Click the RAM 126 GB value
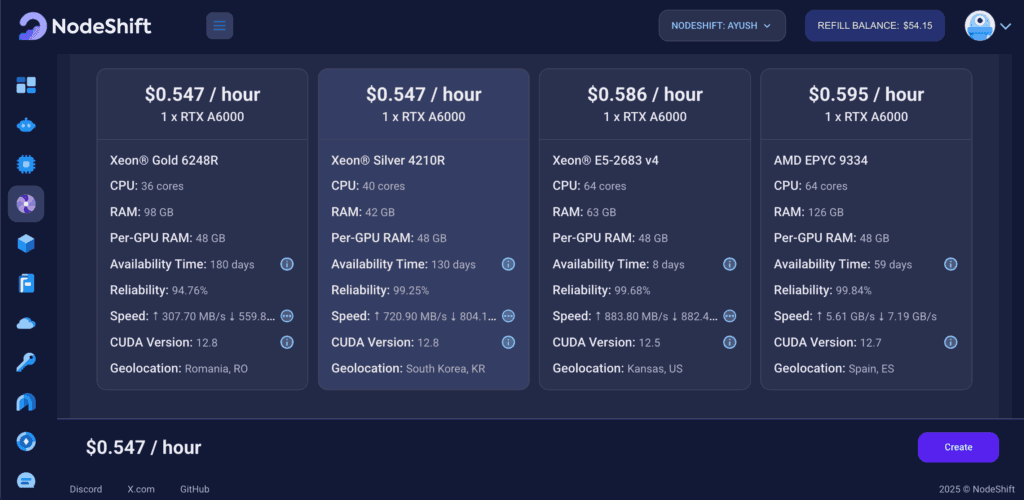Viewport: 1024px width, 500px height. pyautogui.click(x=827, y=212)
